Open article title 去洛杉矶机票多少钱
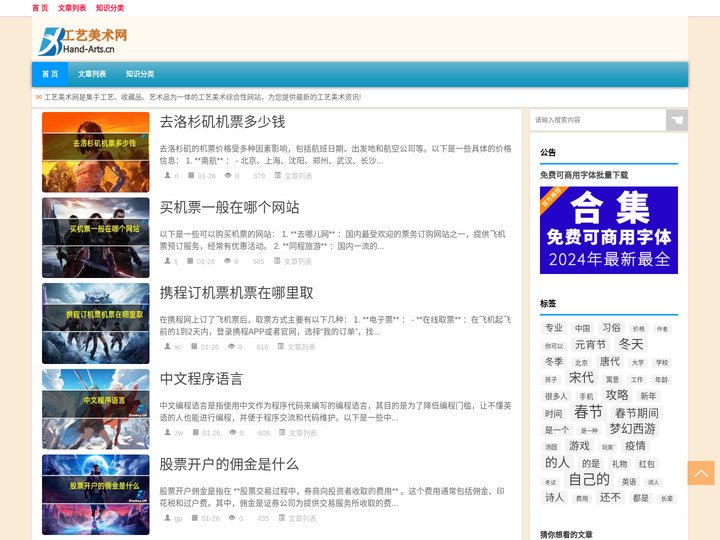The image size is (720, 540). pyautogui.click(x=223, y=122)
